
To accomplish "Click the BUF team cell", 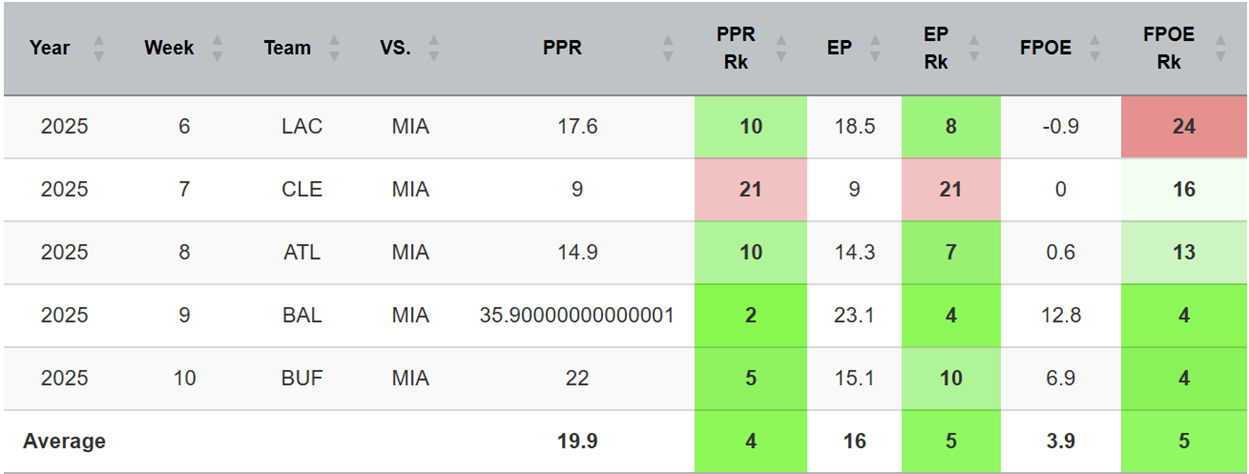I will point(301,378).
